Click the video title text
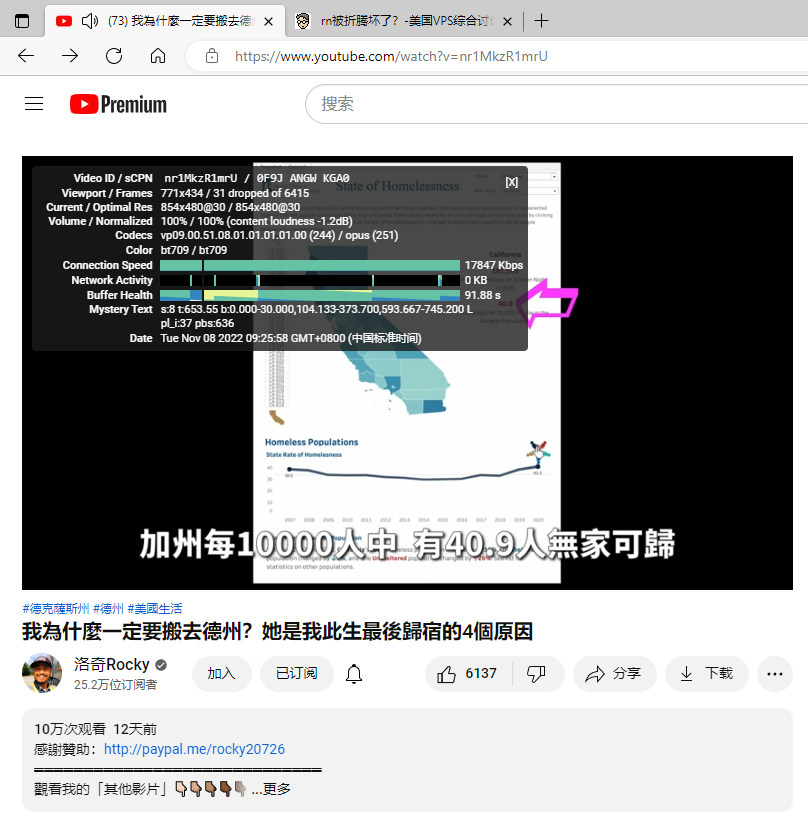Image resolution: width=808 pixels, height=823 pixels. [277, 631]
